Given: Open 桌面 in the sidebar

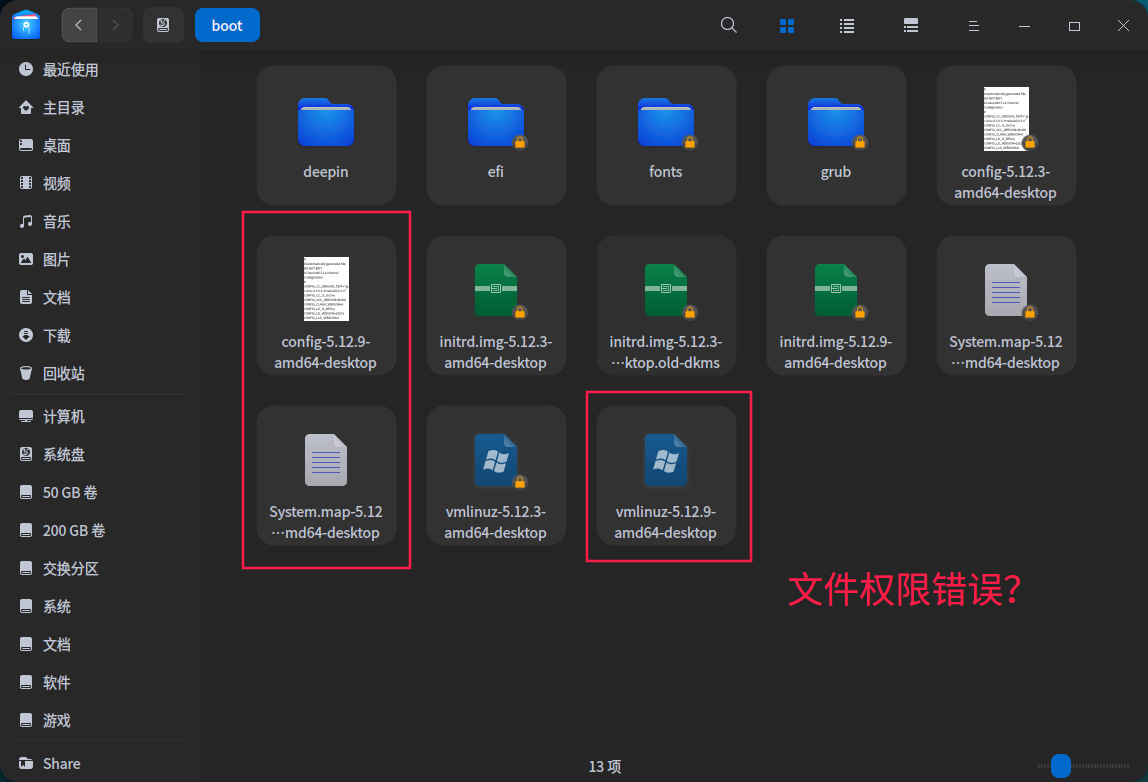Looking at the screenshot, I should (95, 146).
